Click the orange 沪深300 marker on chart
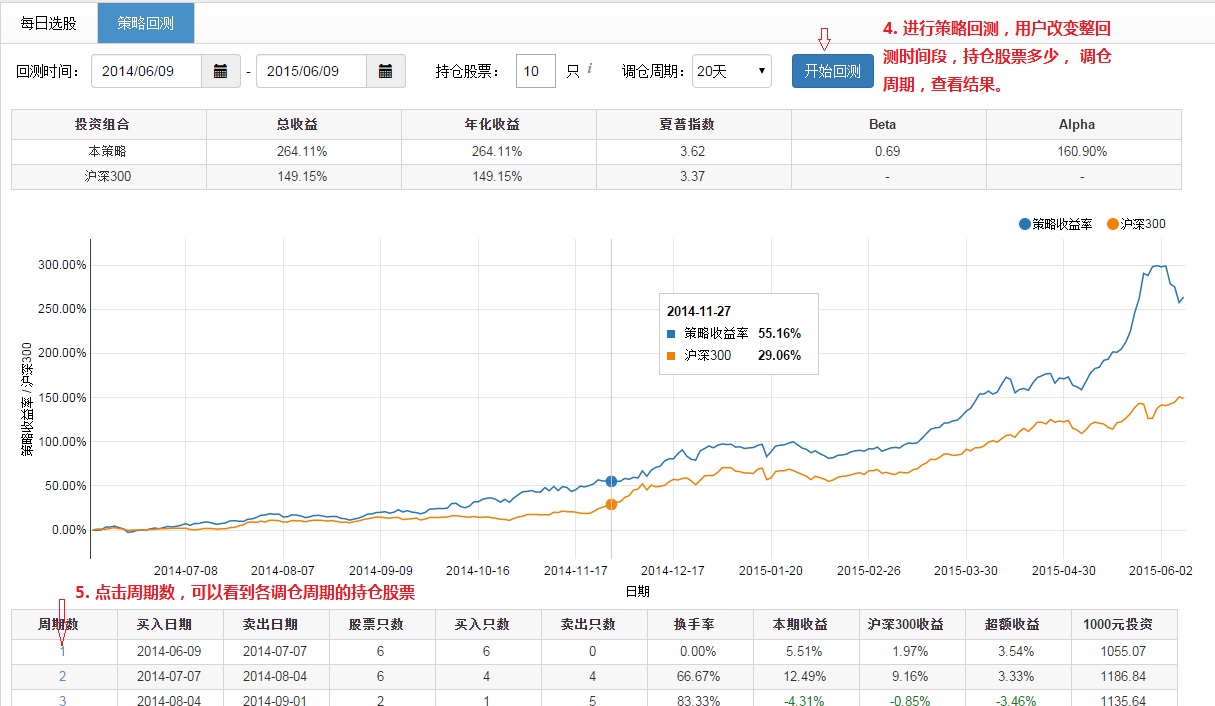1215x706 pixels. tap(611, 505)
